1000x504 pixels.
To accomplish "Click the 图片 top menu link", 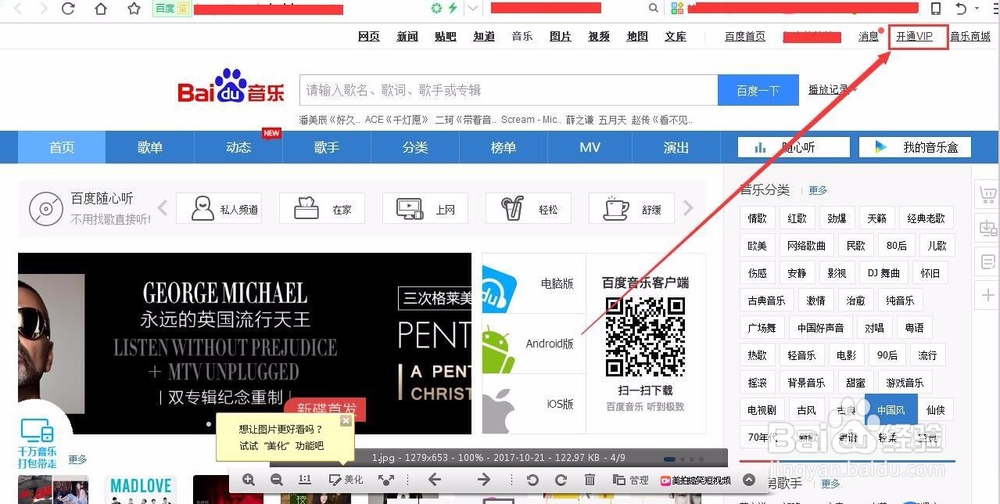I will 561,37.
